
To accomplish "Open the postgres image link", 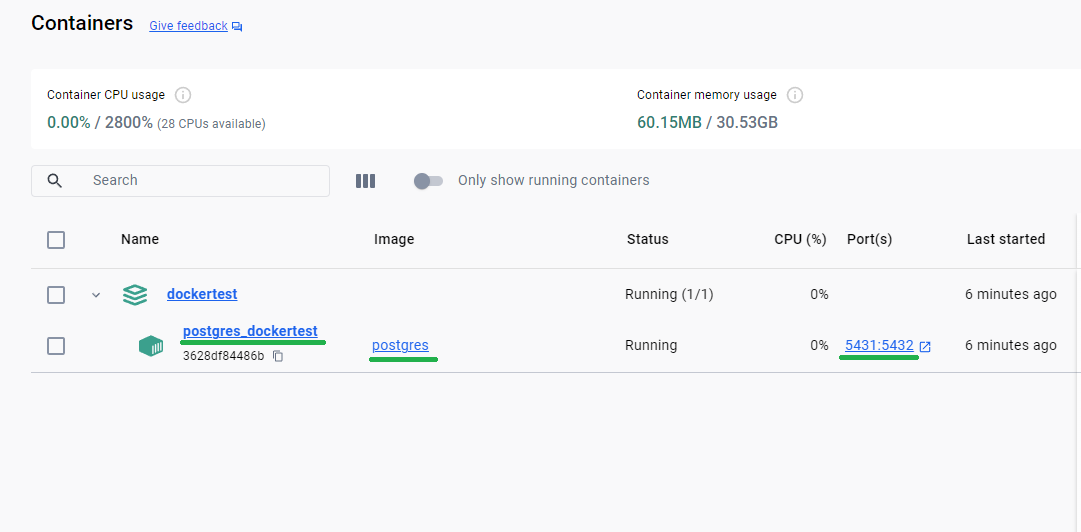I will tap(401, 345).
